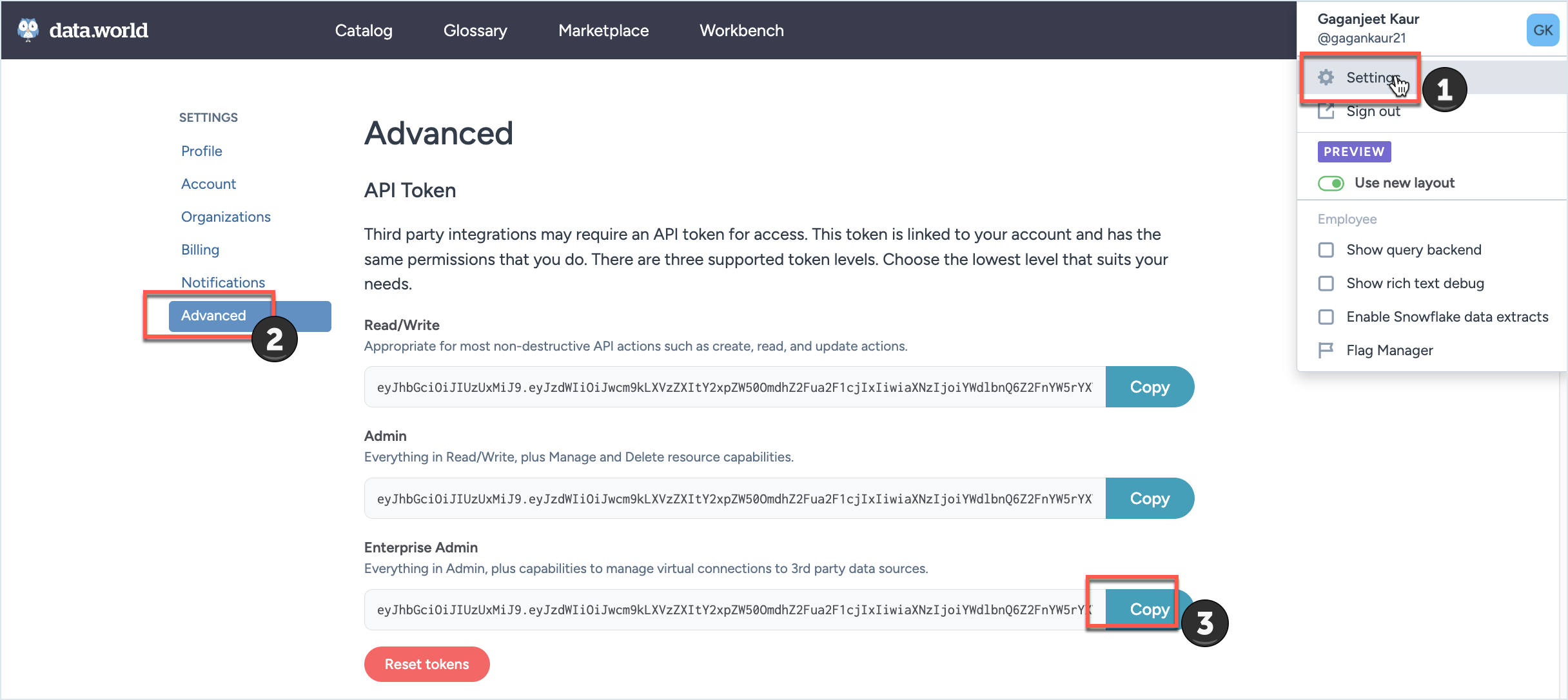Click the Reset tokens button
The width and height of the screenshot is (1568, 700).
427,664
